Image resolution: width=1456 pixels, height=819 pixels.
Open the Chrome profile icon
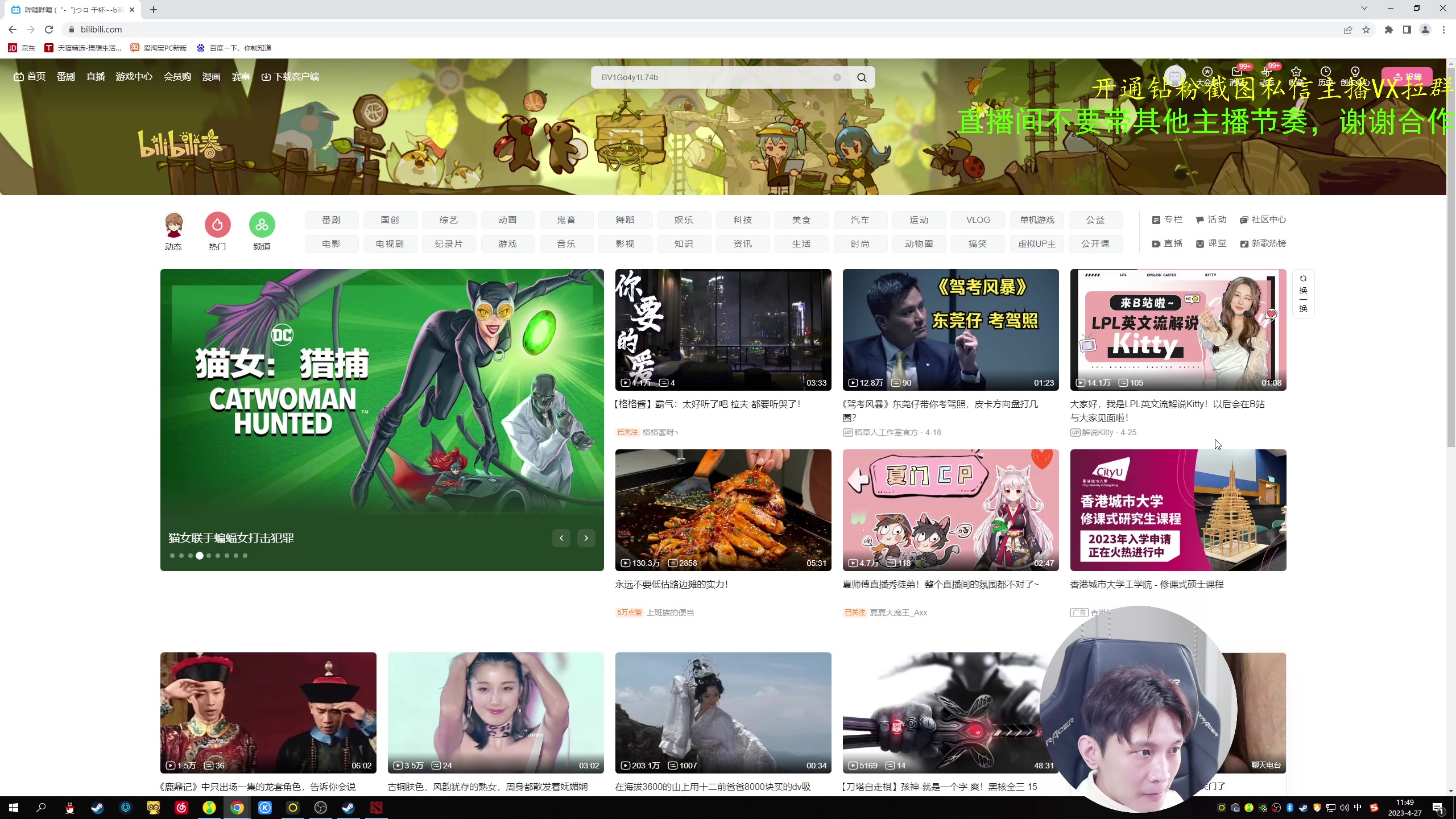[x=1425, y=30]
